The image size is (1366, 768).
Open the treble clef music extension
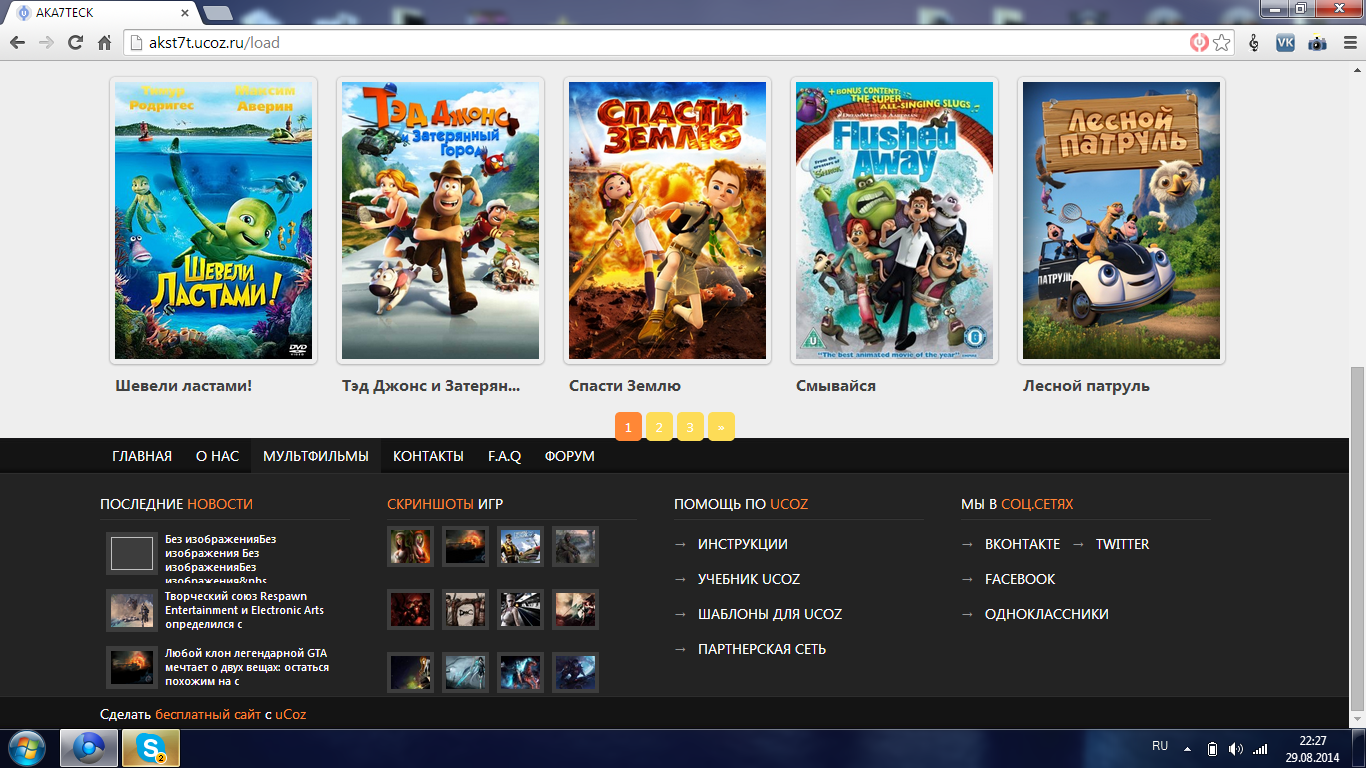1255,42
